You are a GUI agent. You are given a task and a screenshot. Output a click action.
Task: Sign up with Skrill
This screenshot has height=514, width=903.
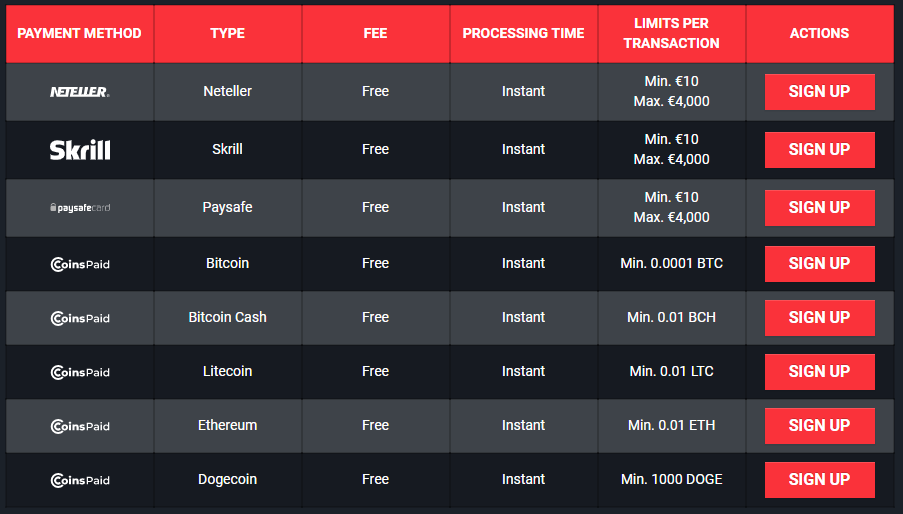pos(819,150)
